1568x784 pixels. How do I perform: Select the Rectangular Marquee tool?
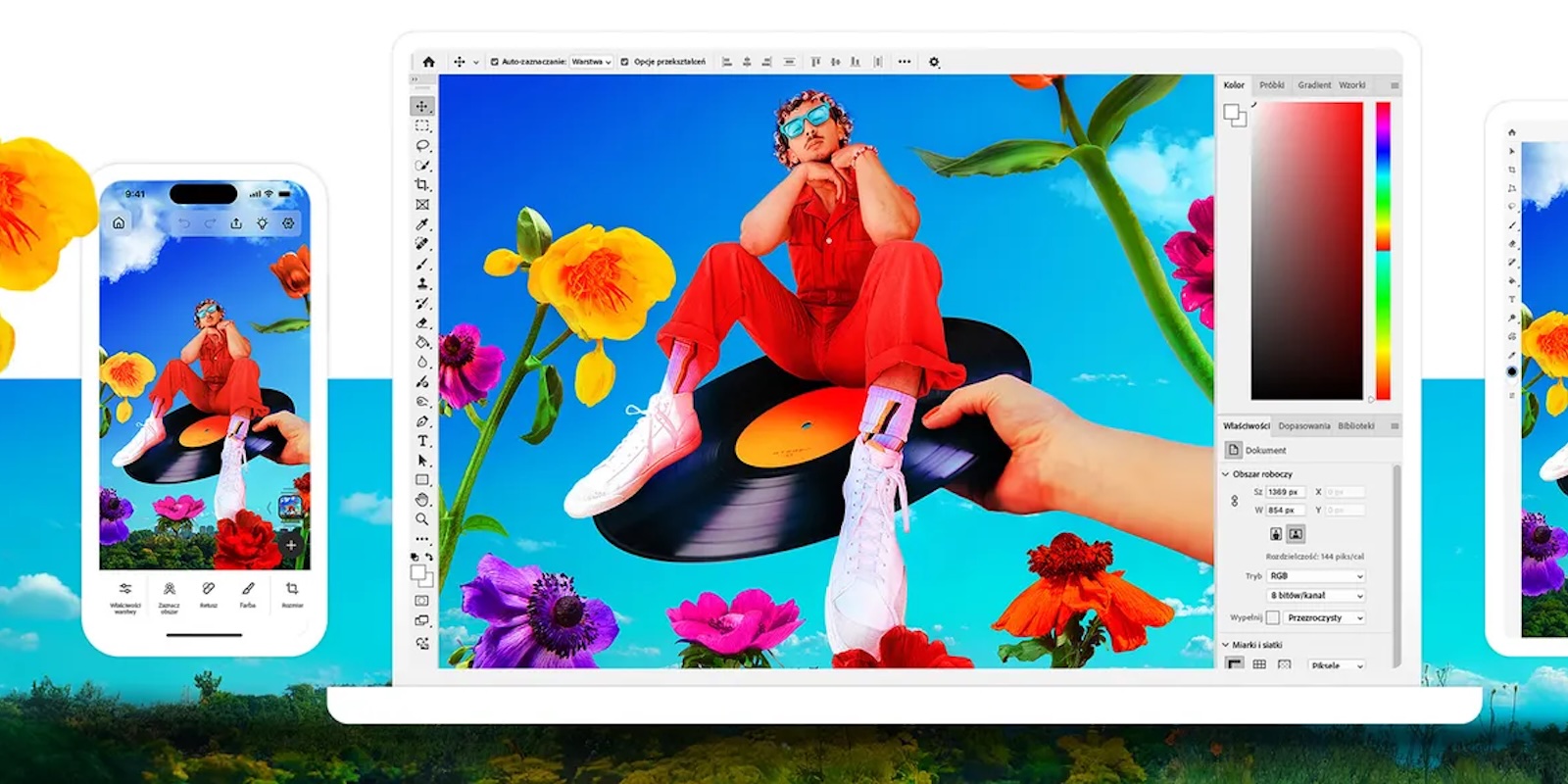[422, 125]
